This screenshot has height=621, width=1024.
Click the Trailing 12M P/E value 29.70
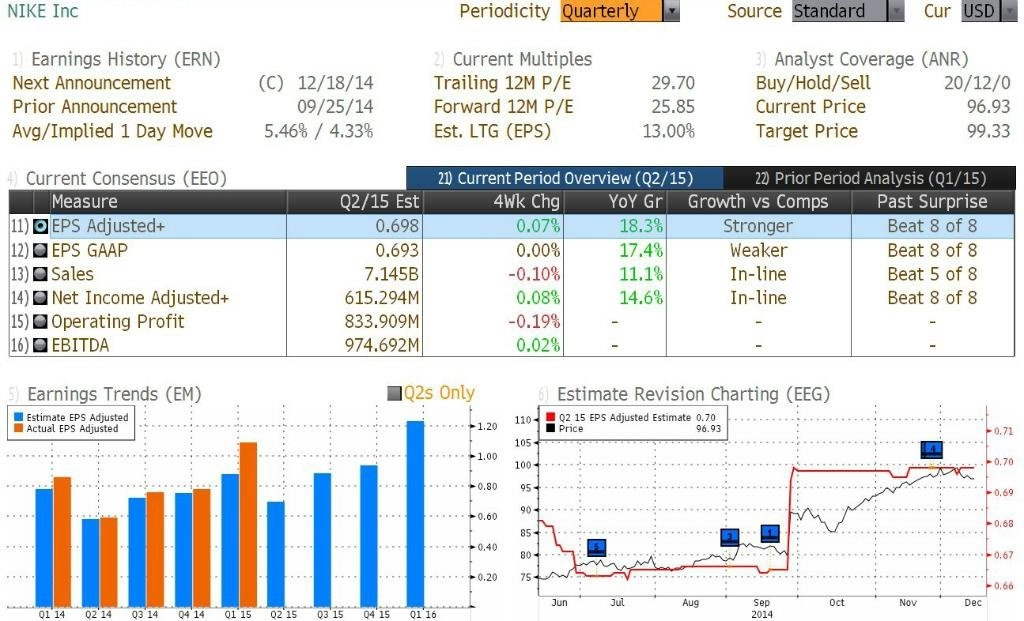pyautogui.click(x=673, y=83)
